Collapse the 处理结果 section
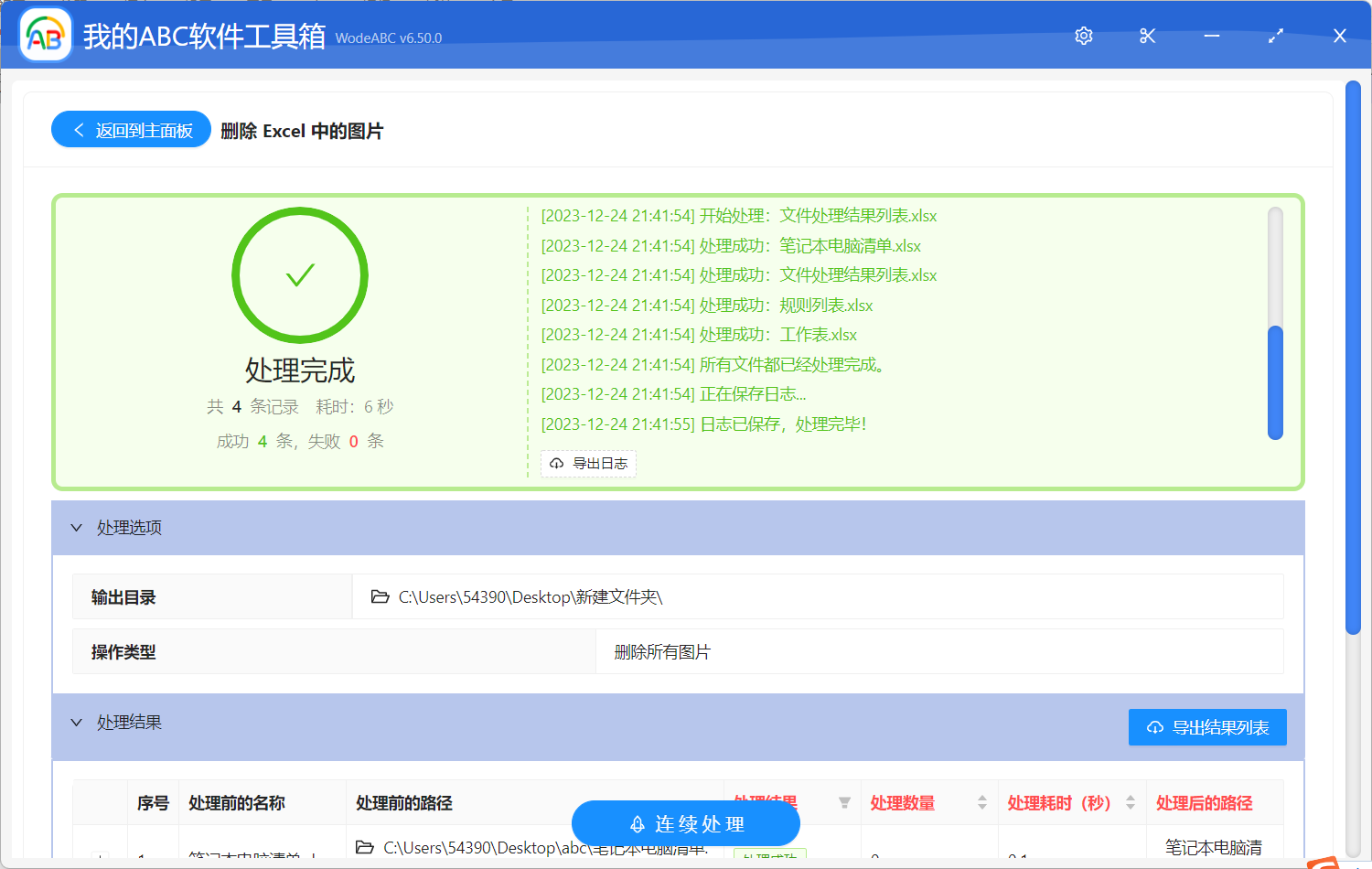 (77, 723)
